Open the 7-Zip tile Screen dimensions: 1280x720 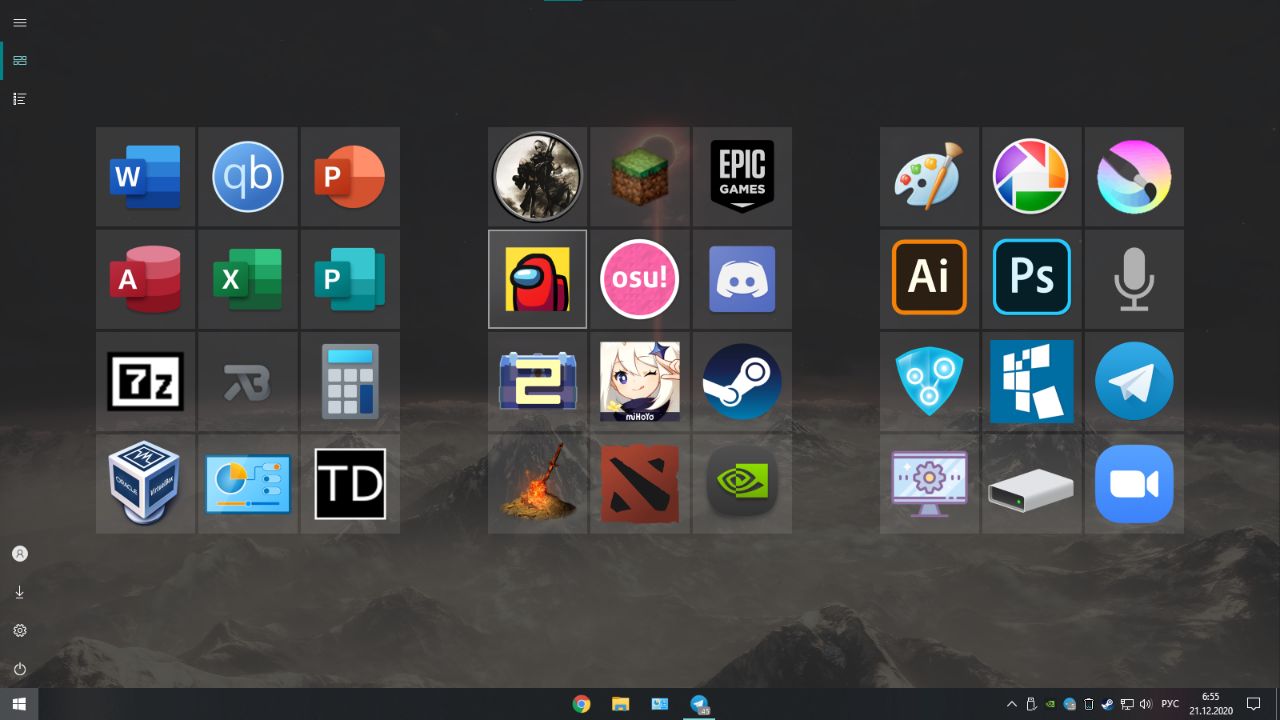145,381
